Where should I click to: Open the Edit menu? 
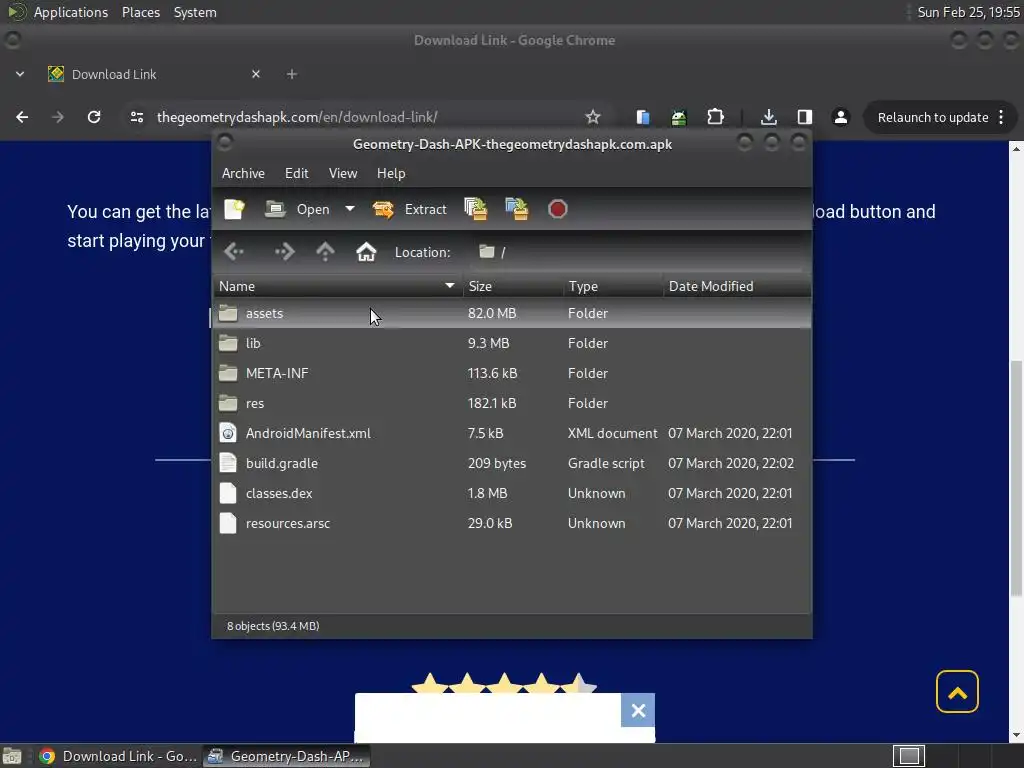296,173
